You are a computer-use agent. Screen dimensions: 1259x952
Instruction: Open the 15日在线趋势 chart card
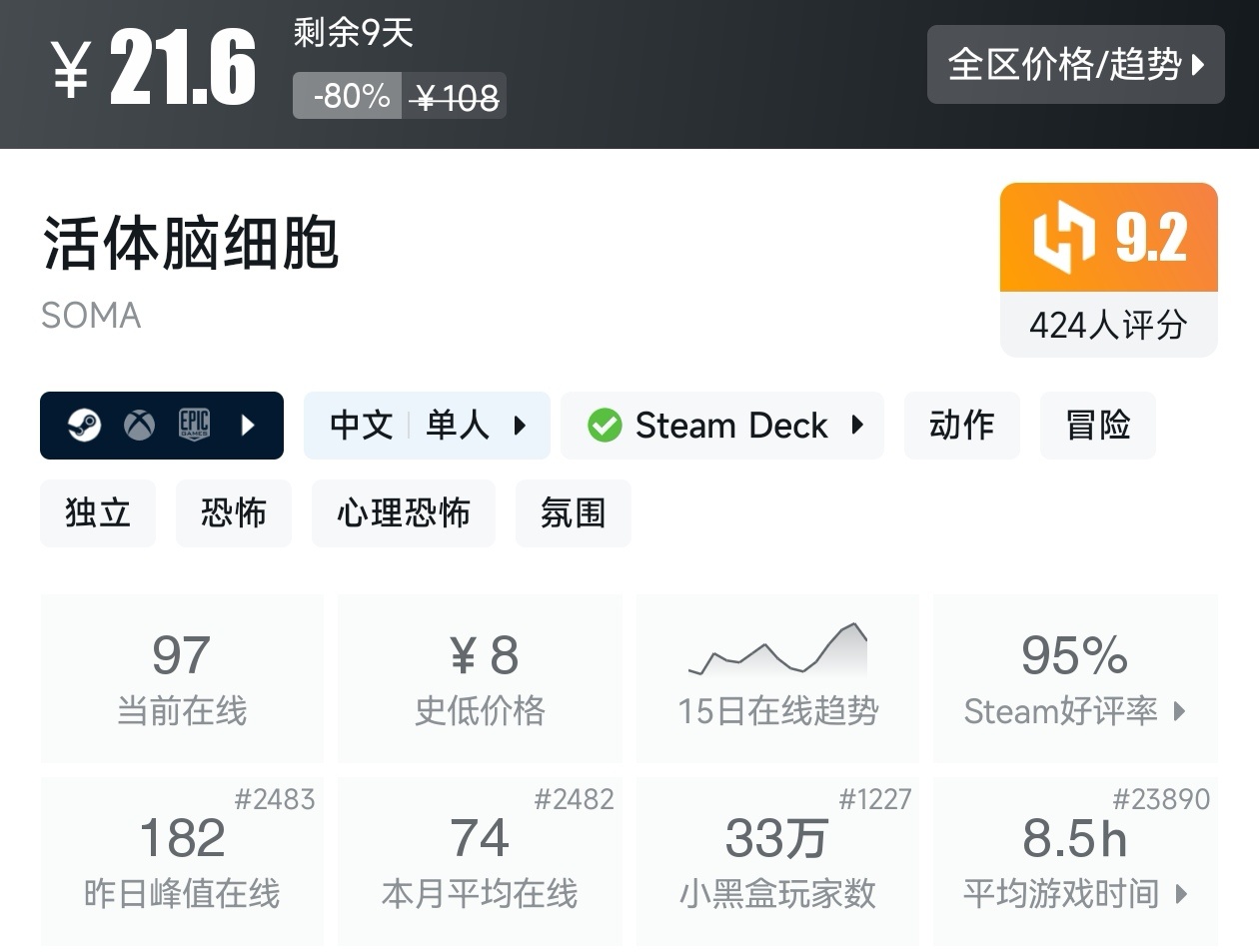(x=777, y=678)
